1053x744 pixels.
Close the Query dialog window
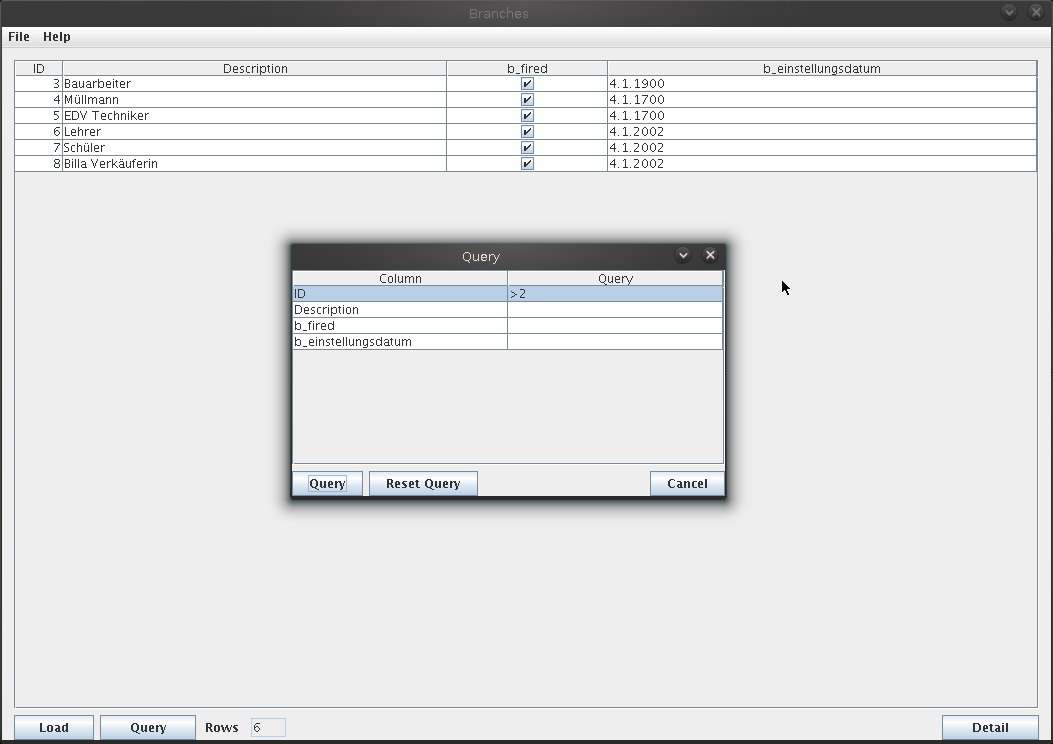coord(710,255)
